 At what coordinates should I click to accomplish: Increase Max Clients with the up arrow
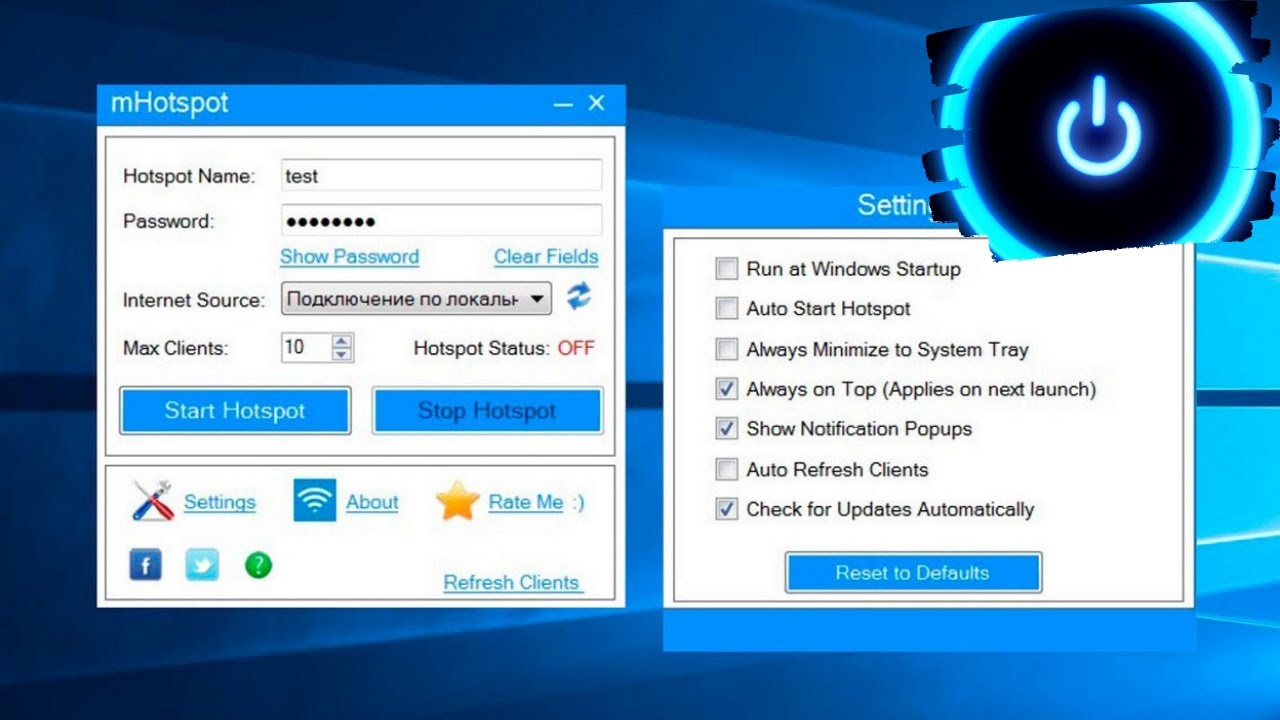click(x=342, y=341)
